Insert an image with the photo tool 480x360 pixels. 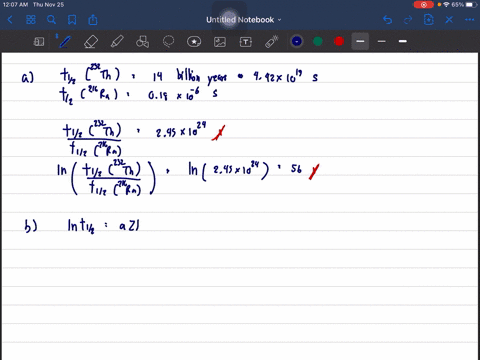tap(220, 42)
